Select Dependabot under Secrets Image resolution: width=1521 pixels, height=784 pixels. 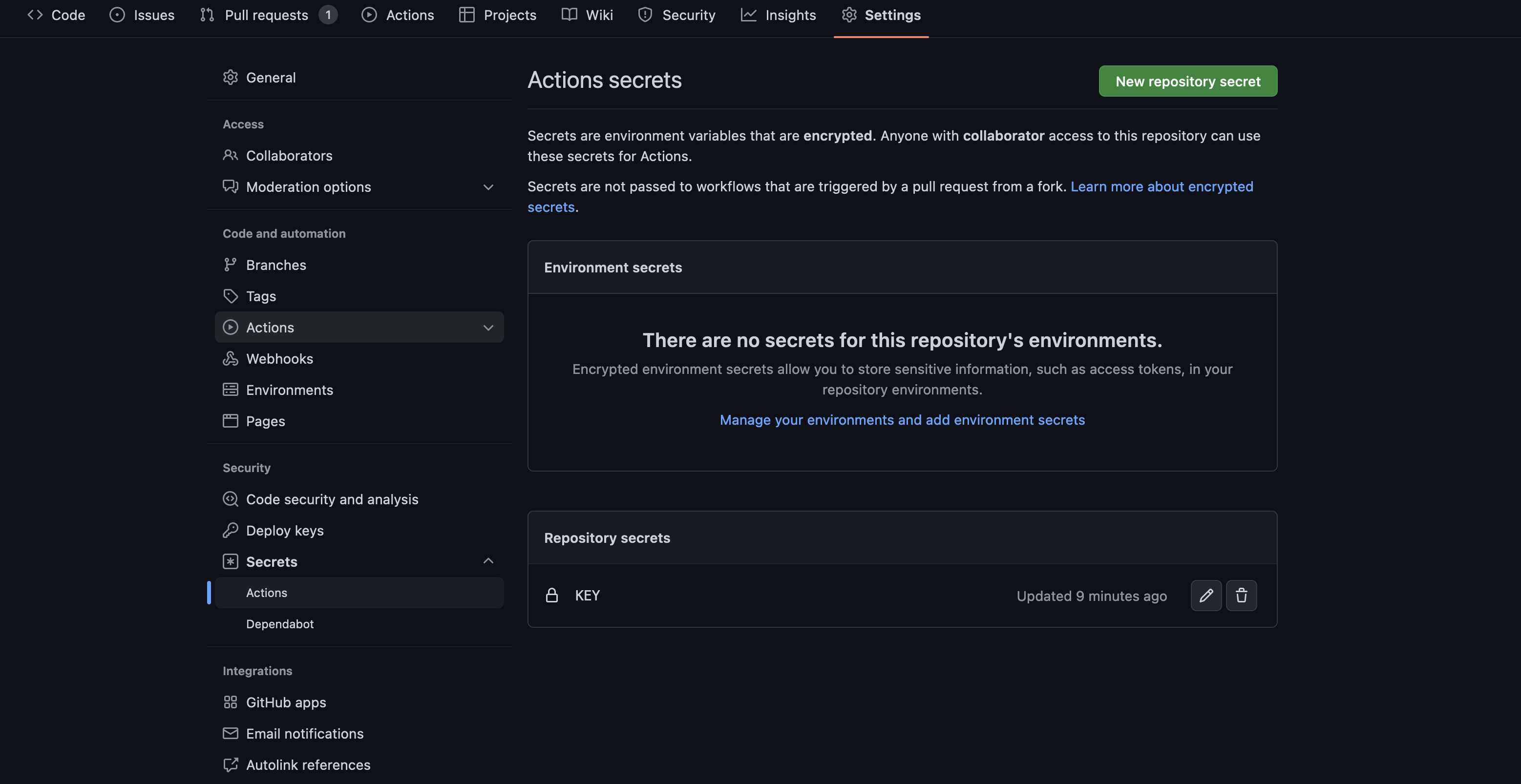click(x=359, y=623)
